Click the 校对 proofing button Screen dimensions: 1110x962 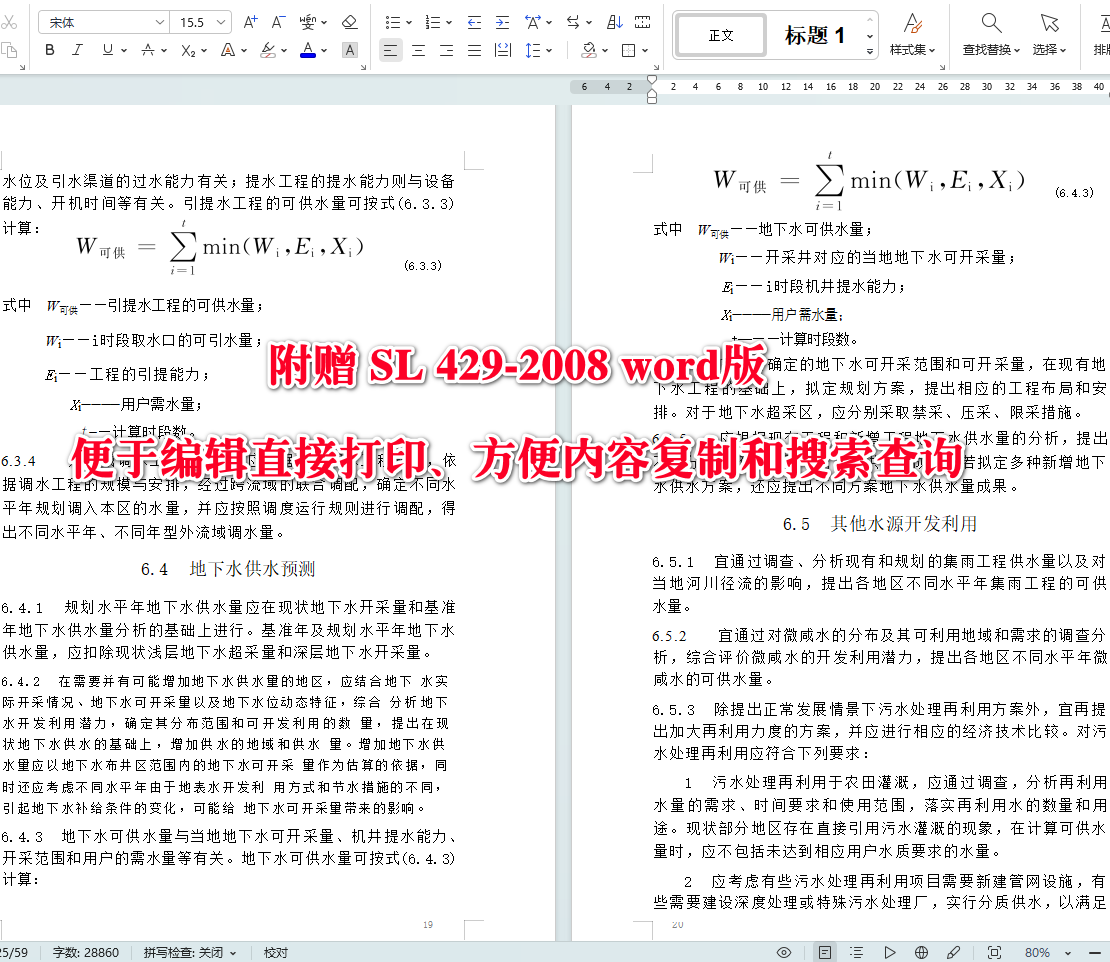coord(275,952)
